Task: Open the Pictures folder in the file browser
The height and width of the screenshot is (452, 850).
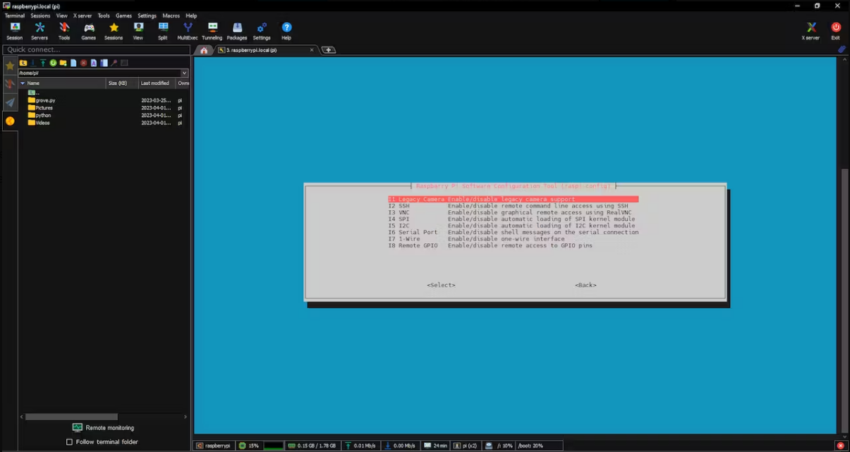Action: pos(44,108)
